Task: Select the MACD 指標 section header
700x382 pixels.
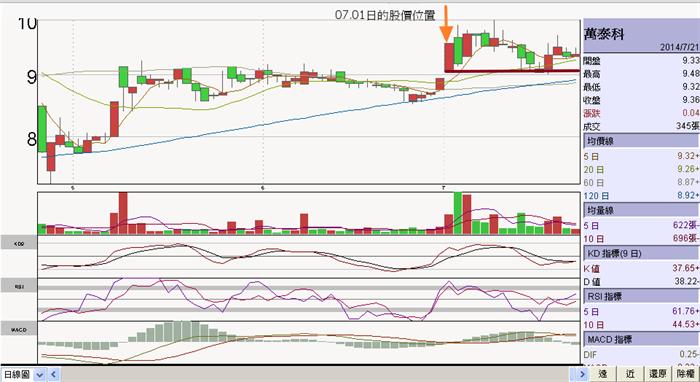Action: [x=641, y=340]
